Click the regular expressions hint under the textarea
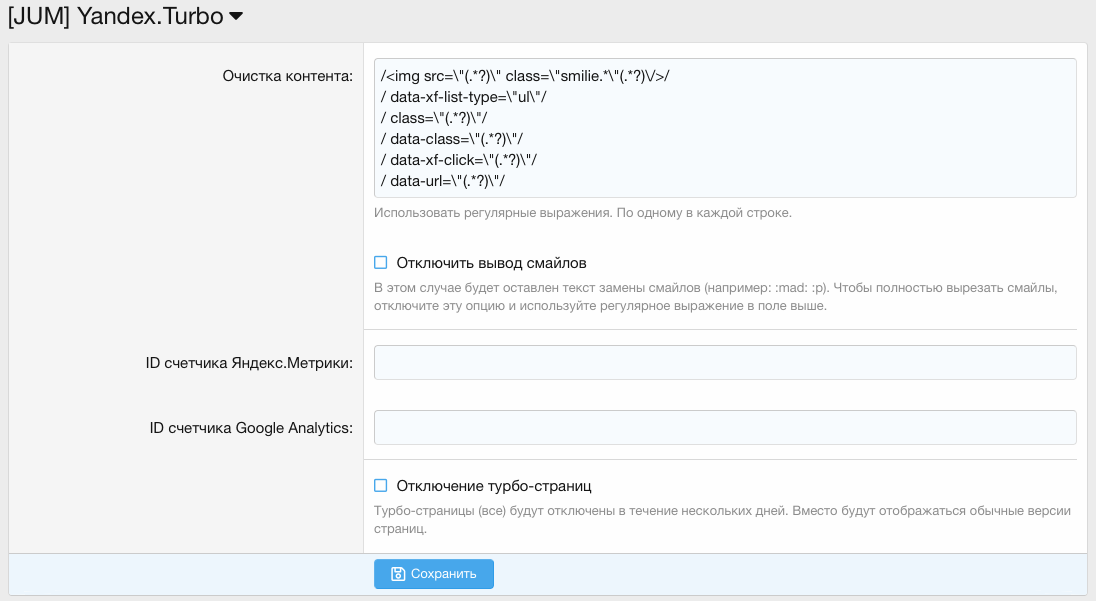 pyautogui.click(x=582, y=213)
